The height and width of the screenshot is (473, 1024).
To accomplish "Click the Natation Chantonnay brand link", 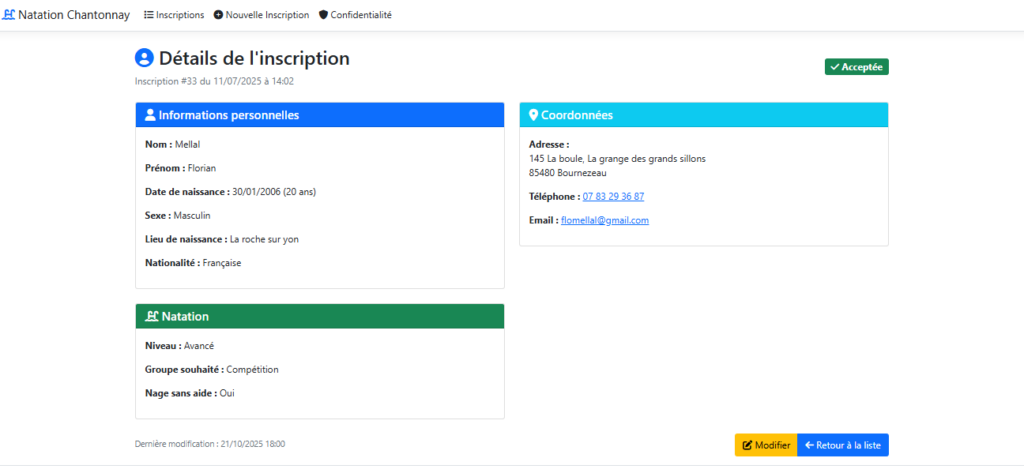I will [x=66, y=14].
